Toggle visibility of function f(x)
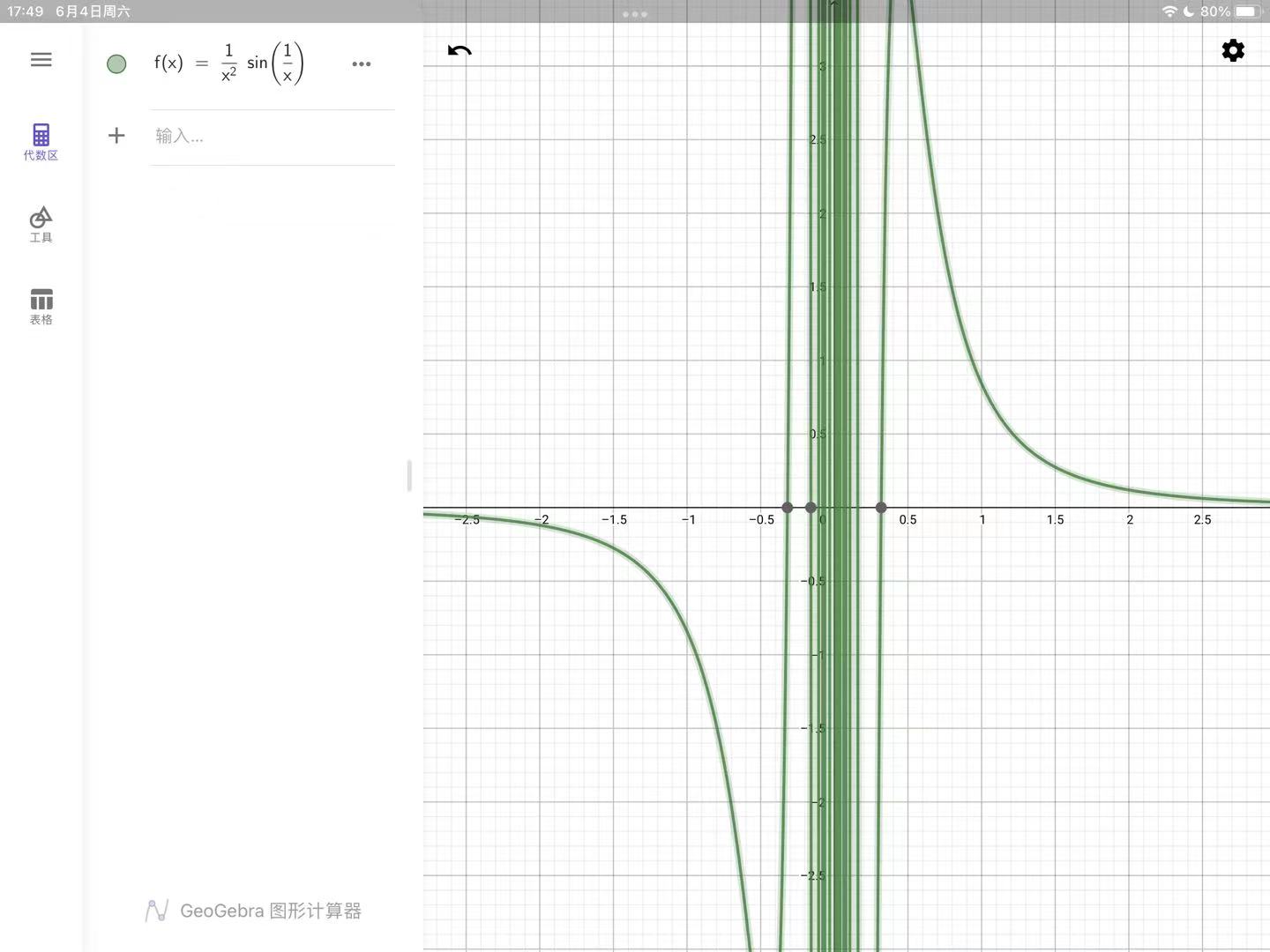 [x=116, y=64]
